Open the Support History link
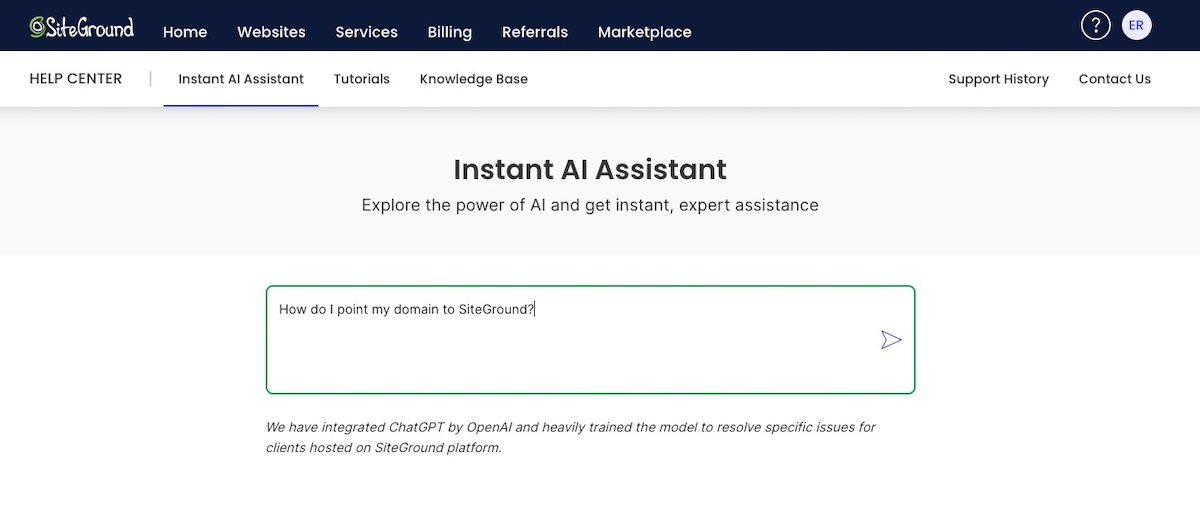 point(999,79)
